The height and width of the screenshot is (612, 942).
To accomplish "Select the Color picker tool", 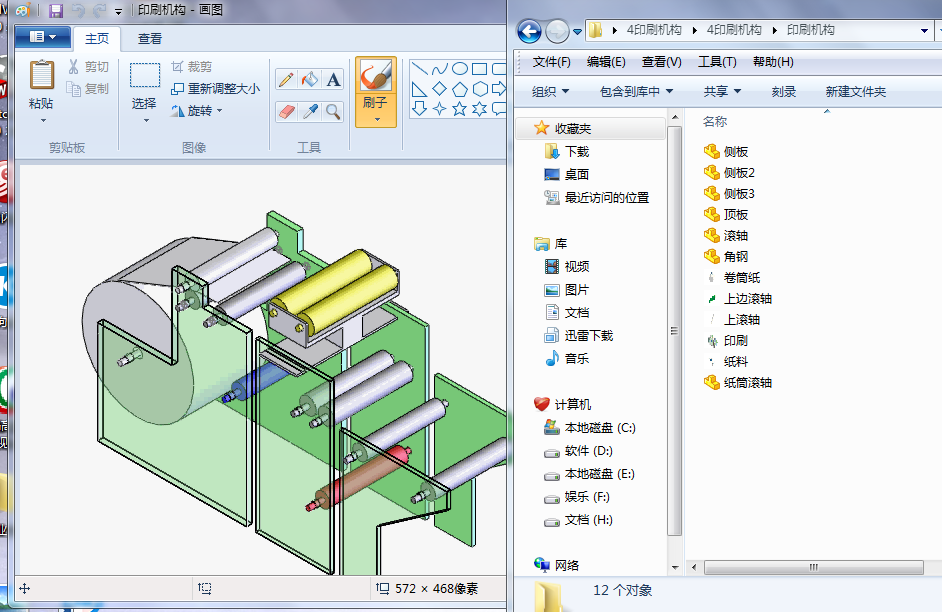I will point(310,112).
